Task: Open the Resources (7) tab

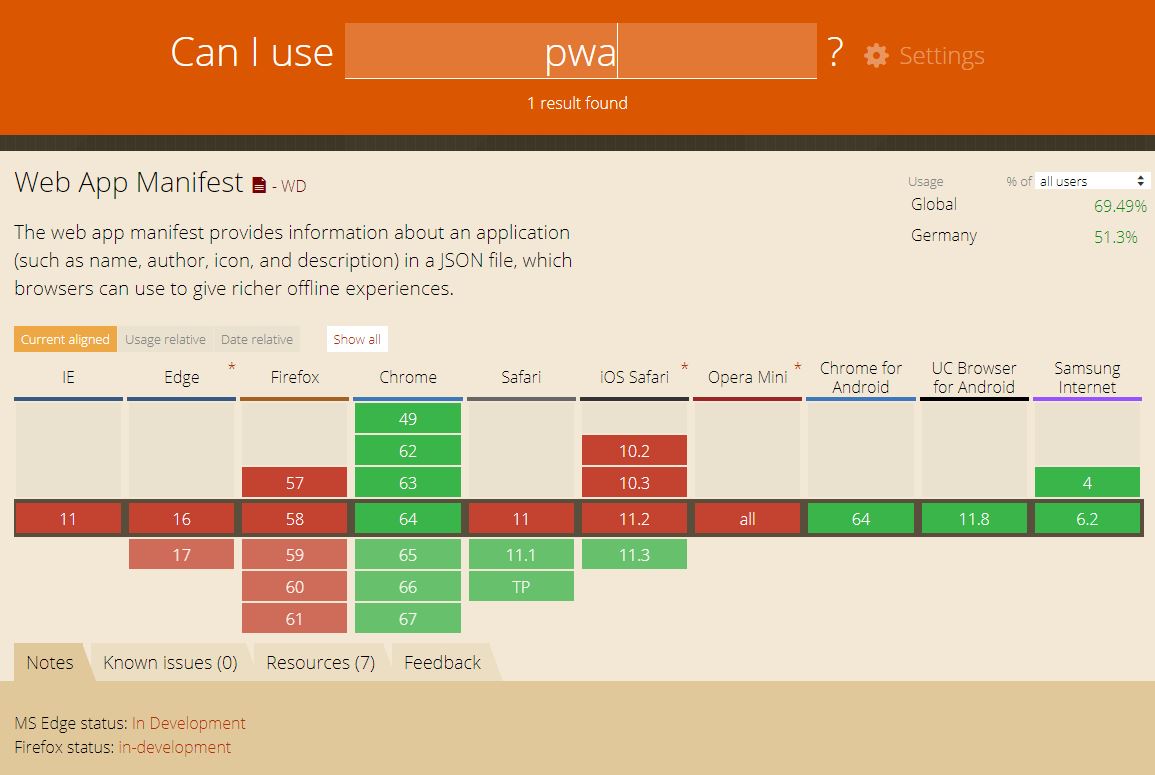Action: pos(320,662)
